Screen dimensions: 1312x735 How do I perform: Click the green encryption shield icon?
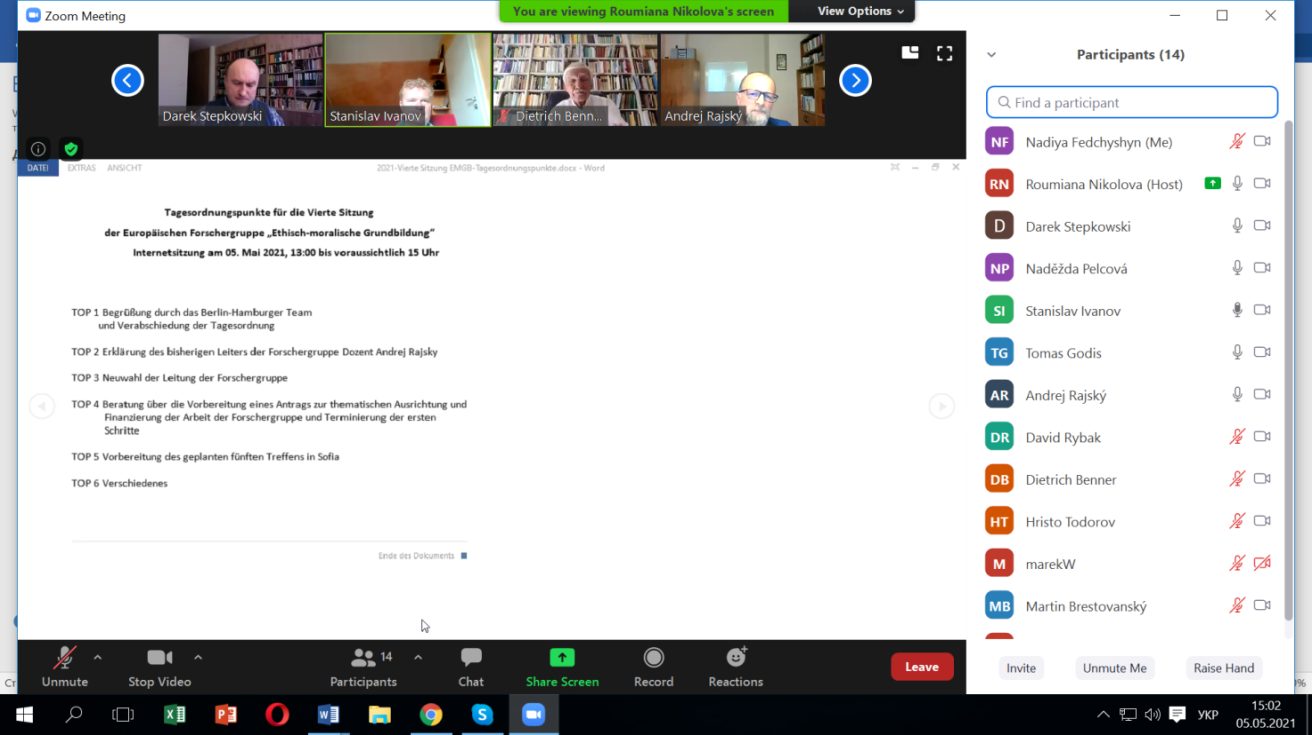[70, 149]
